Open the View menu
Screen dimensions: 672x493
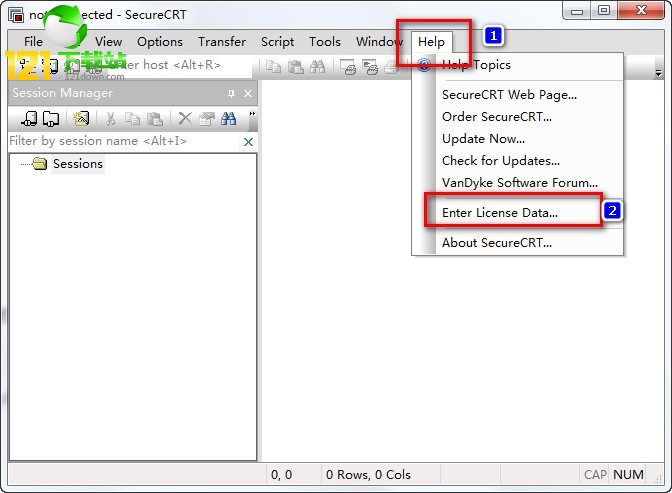pyautogui.click(x=108, y=42)
